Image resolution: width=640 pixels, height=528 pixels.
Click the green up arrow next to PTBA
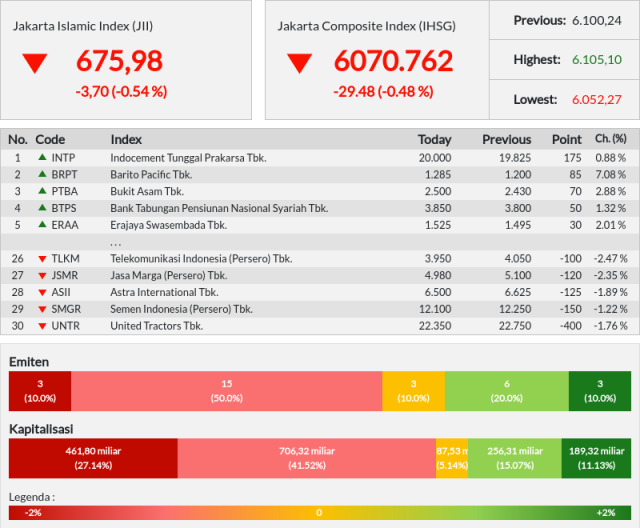[42, 191]
